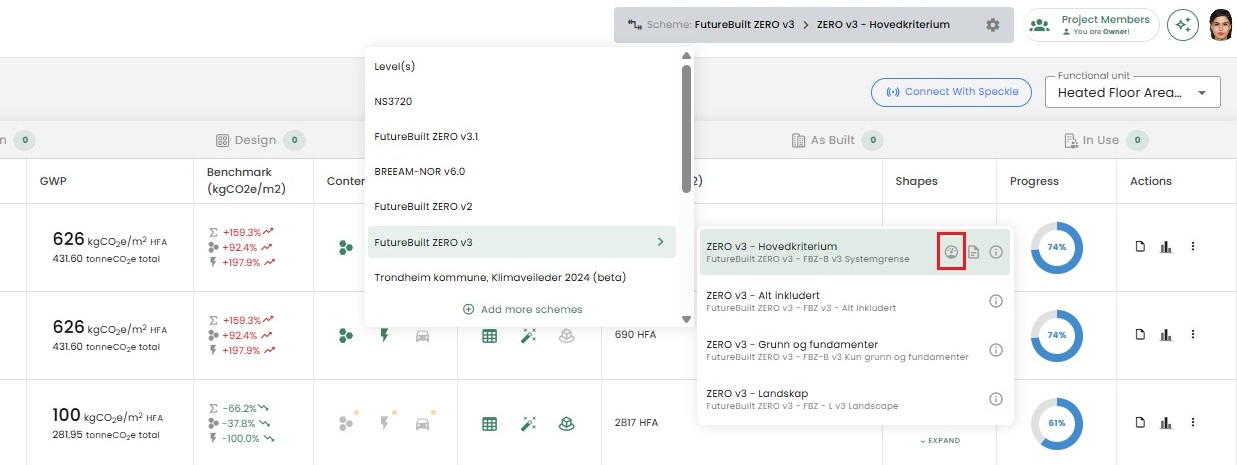1237x465 pixels.
Task: Expand the FutureBuilt ZERO v3 submenu
Action: 659,242
